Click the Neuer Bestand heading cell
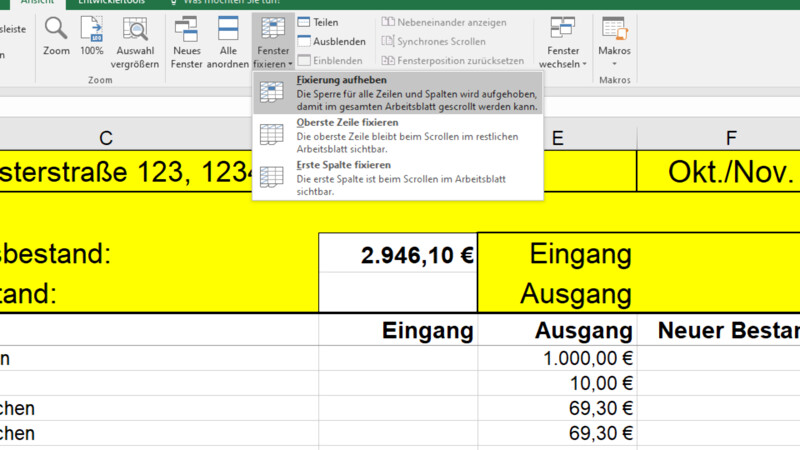Image resolution: width=800 pixels, height=450 pixels. coord(719,330)
